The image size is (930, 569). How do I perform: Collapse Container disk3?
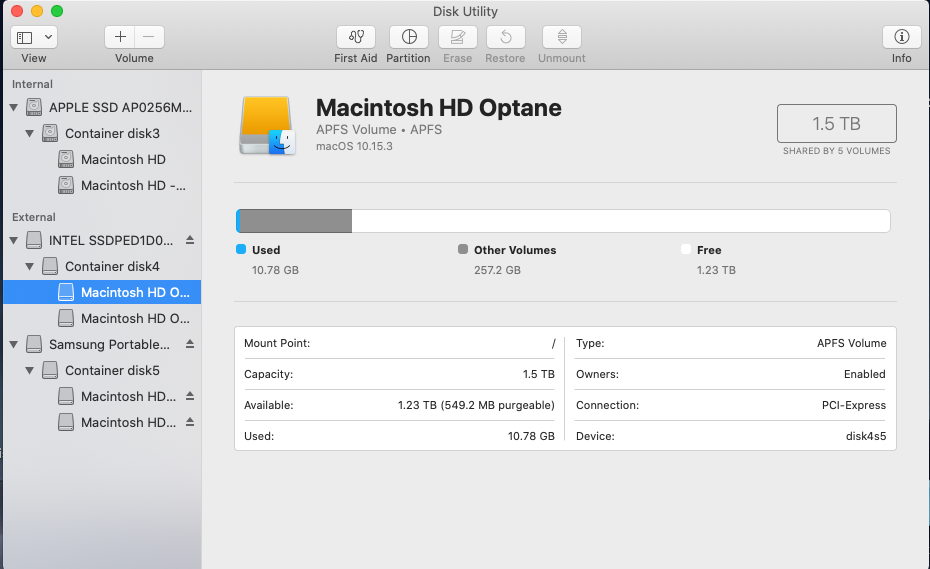coord(30,133)
